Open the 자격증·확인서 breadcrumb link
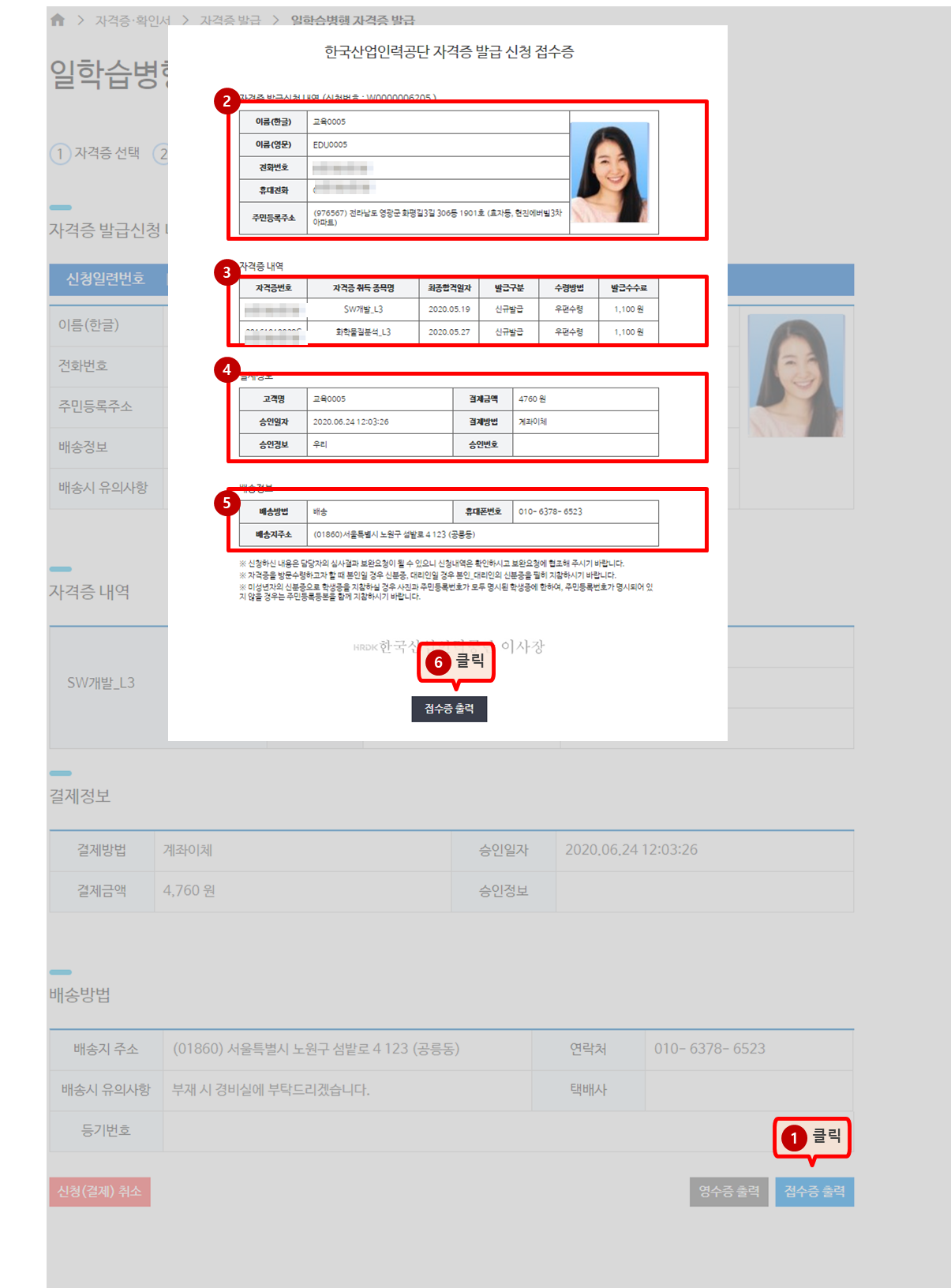951x1288 pixels. point(133,21)
